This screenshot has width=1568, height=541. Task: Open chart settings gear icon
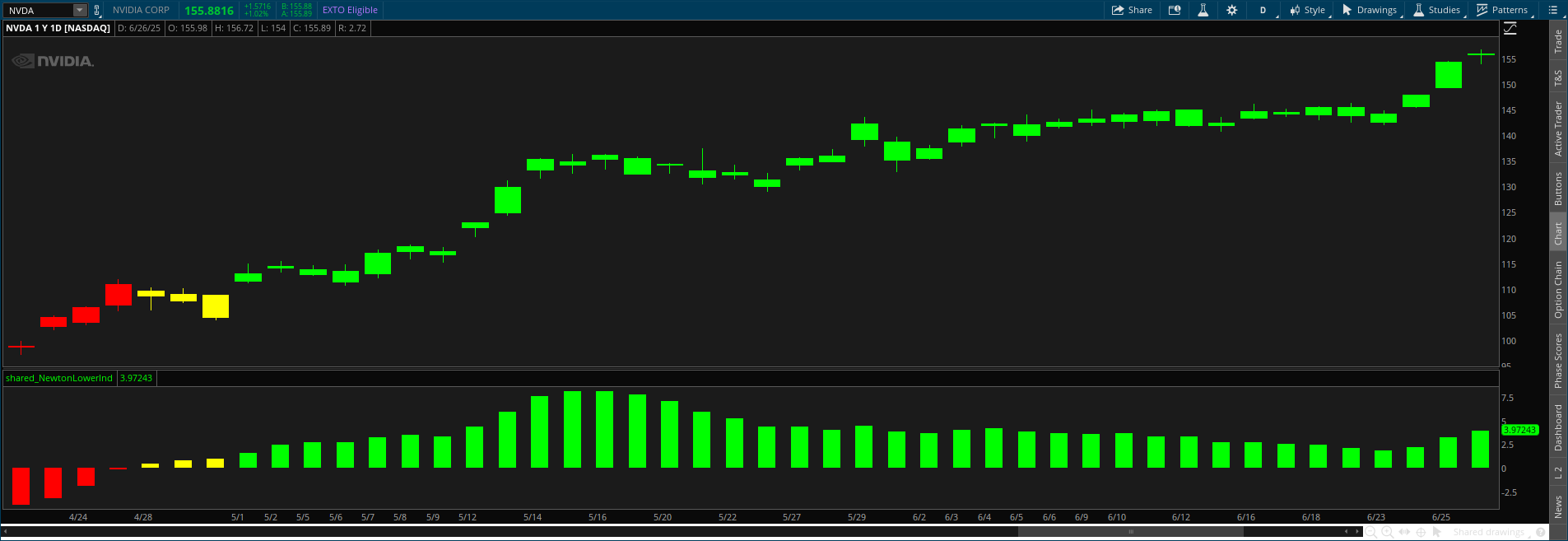click(1231, 10)
